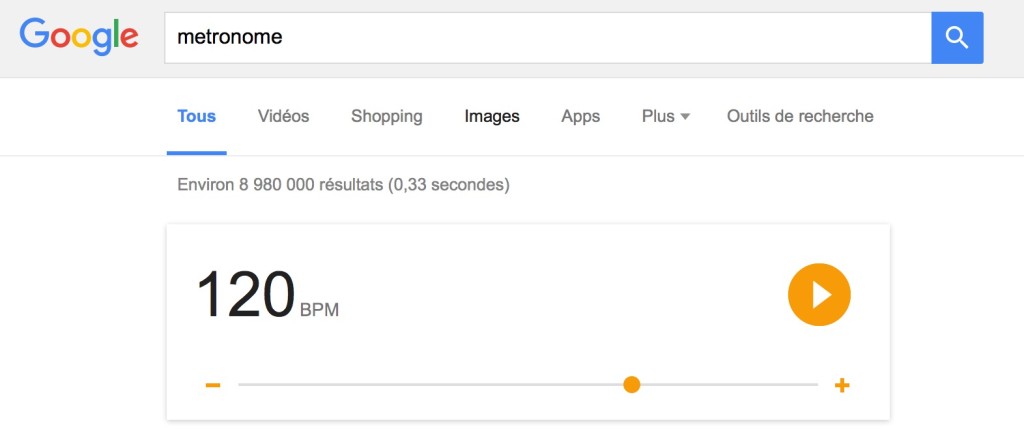Click the orange tempo slider handle
The image size is (1024, 442).
(x=632, y=385)
